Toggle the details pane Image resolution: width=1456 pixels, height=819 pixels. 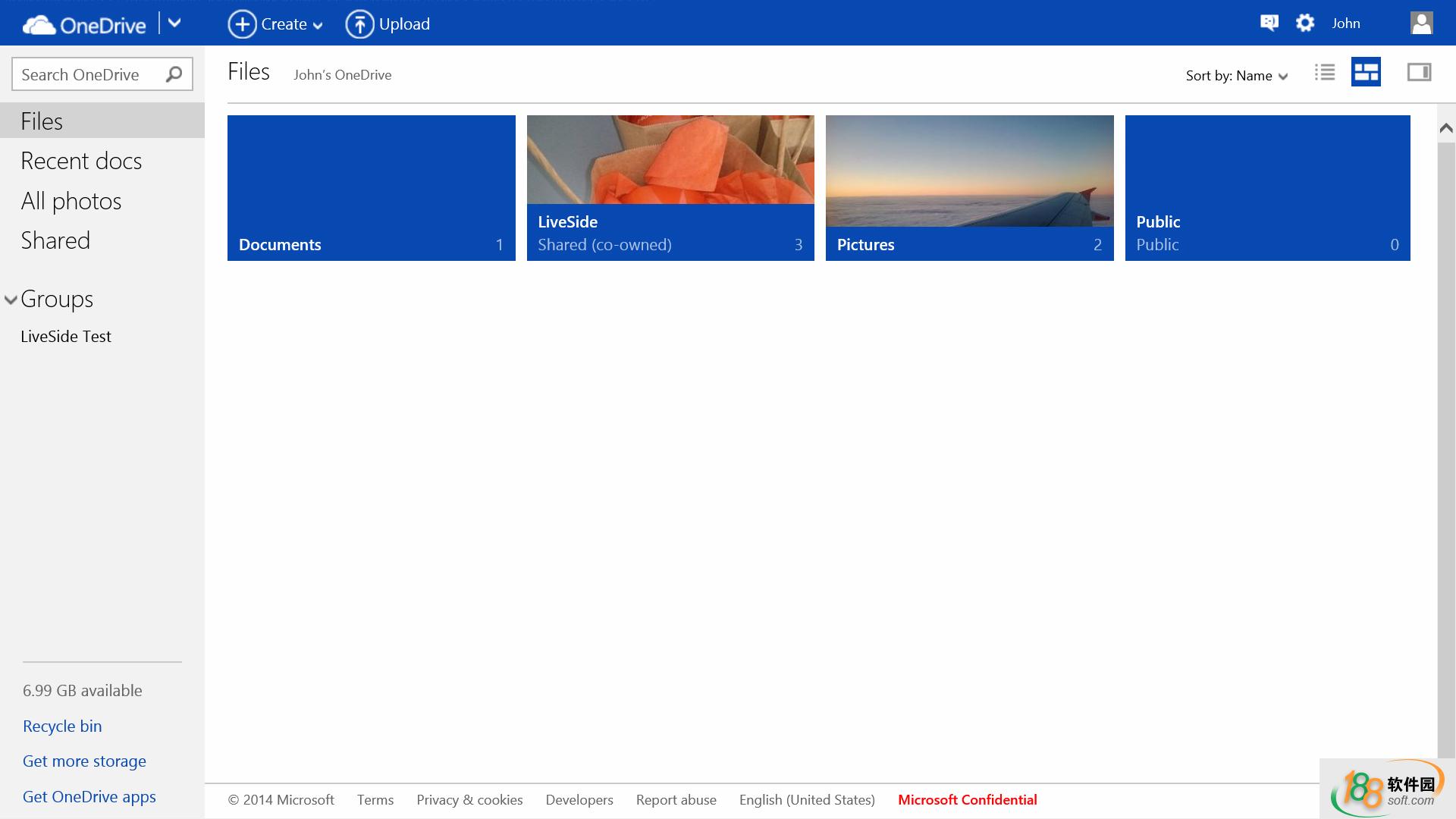pos(1419,72)
